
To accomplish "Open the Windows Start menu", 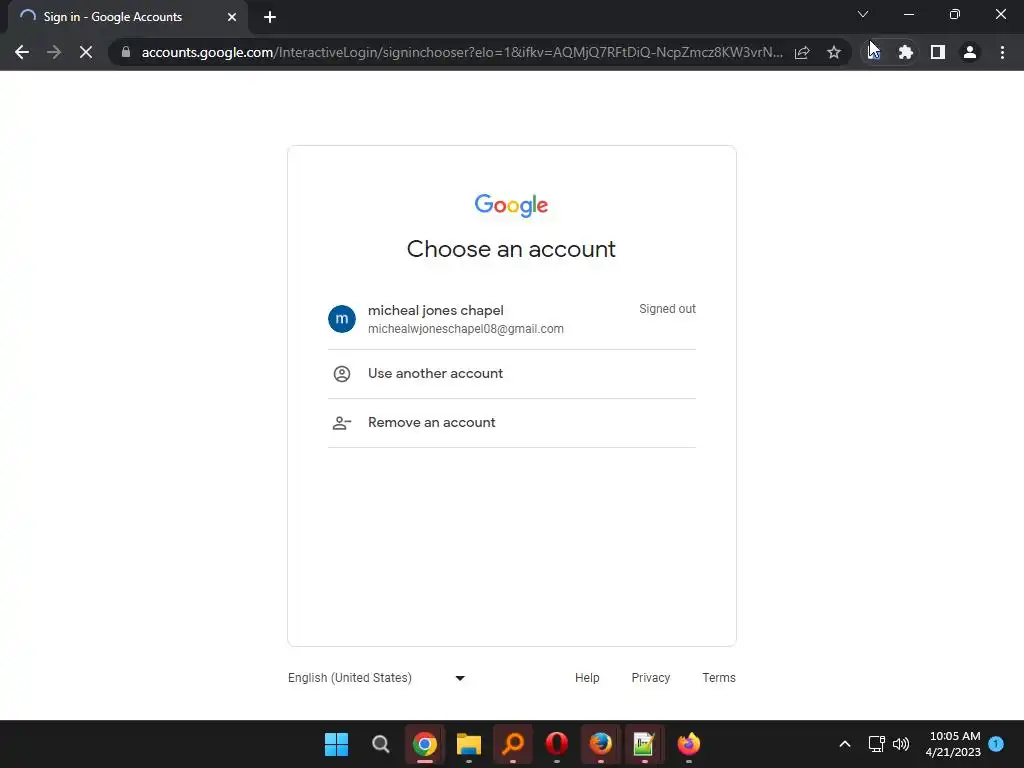I will 336,744.
